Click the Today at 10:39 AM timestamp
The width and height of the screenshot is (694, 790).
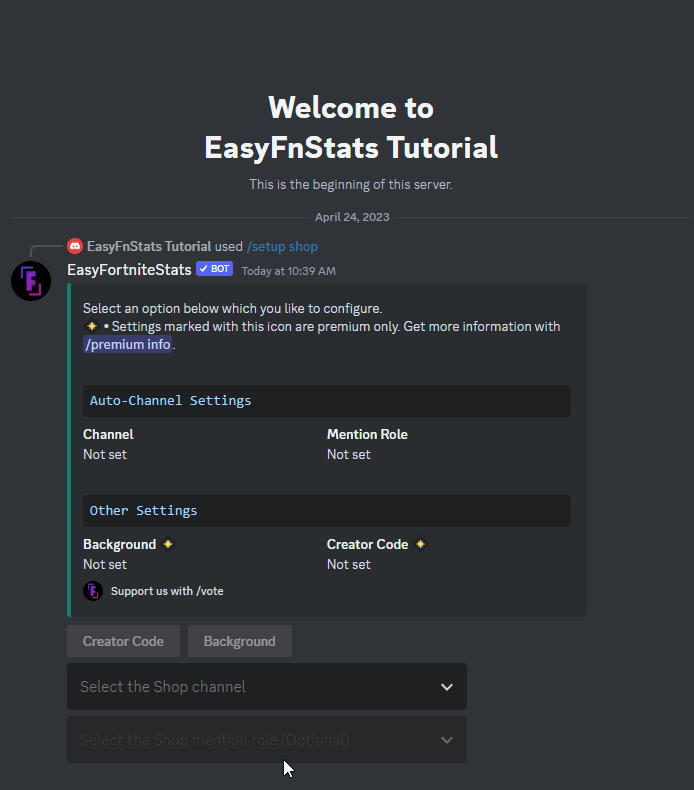(x=288, y=271)
